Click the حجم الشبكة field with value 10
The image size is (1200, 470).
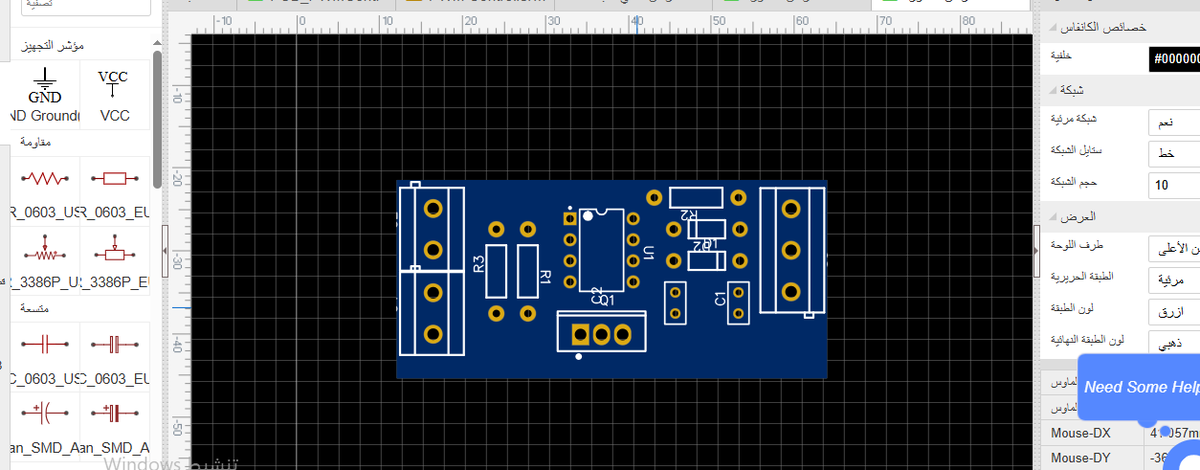coord(1174,185)
